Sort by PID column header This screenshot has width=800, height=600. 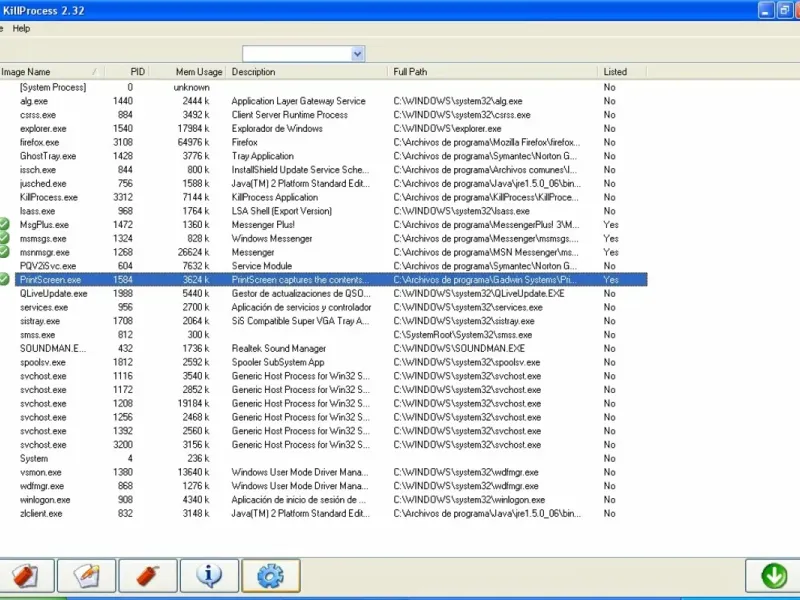[x=127, y=72]
